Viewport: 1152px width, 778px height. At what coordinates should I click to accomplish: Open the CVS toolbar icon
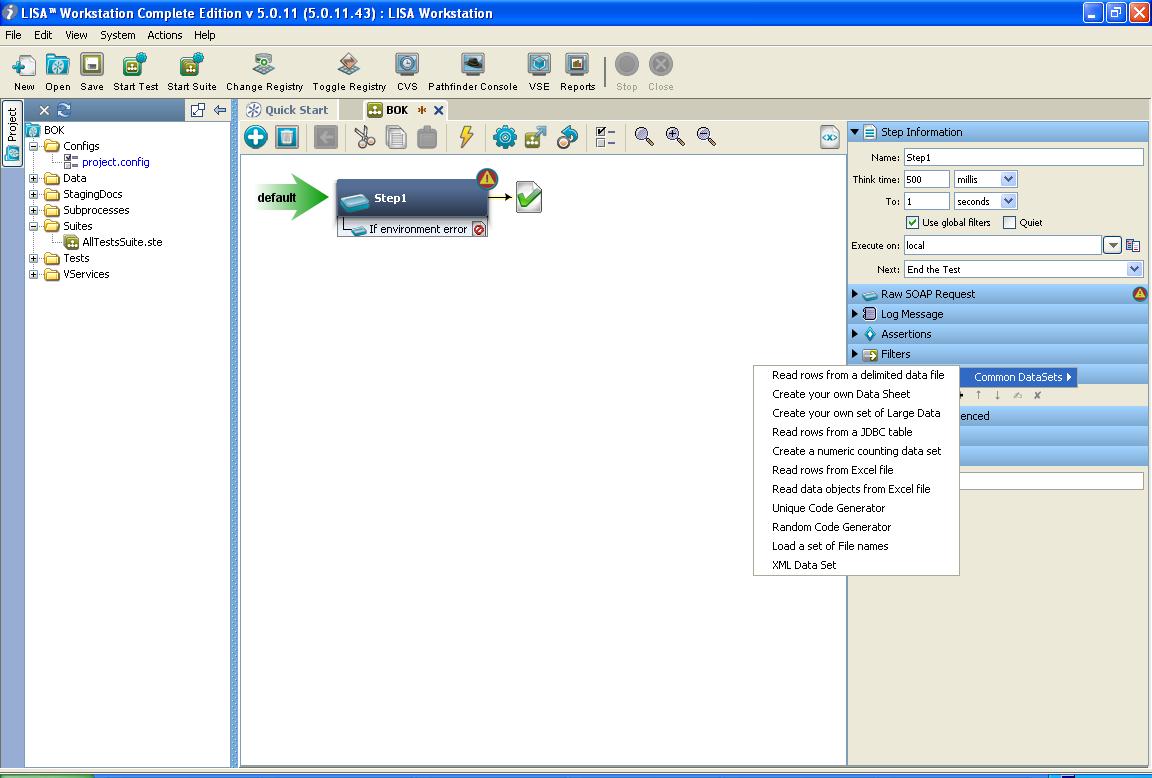click(x=407, y=65)
